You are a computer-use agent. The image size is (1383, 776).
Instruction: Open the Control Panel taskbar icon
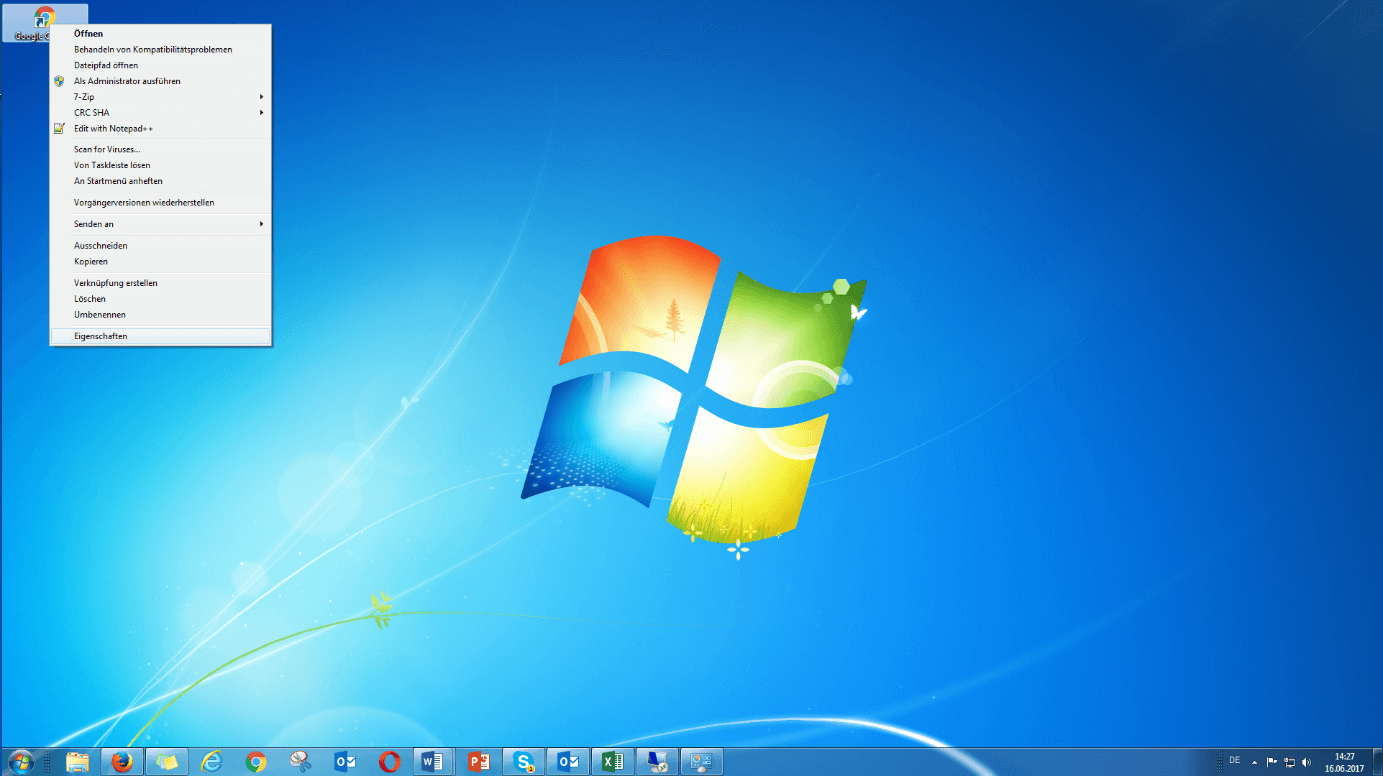701,762
